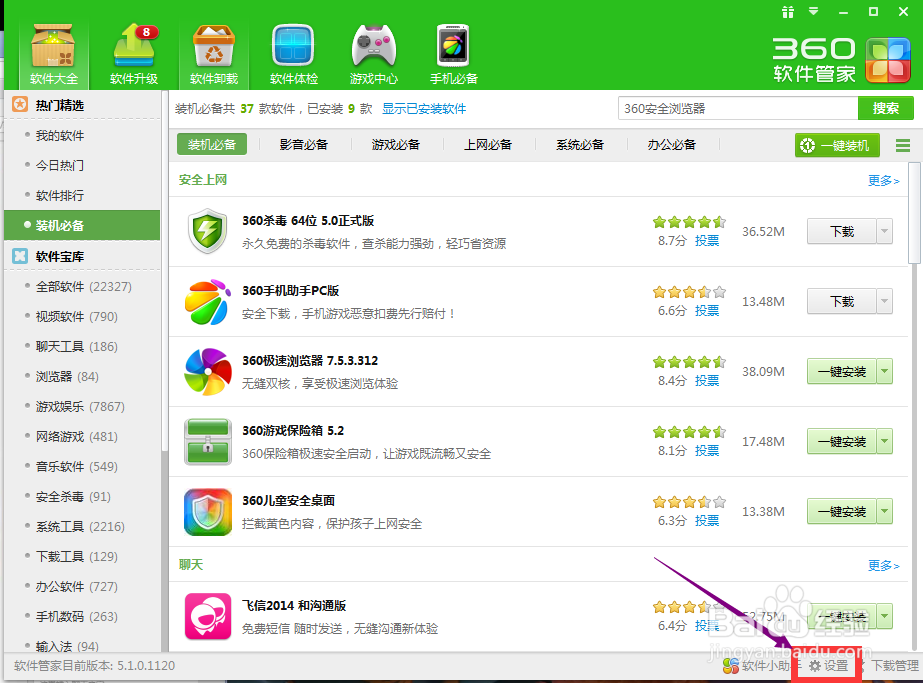923x683 pixels.
Task: Open 软件小助手 in the status bar
Action: pos(762,666)
